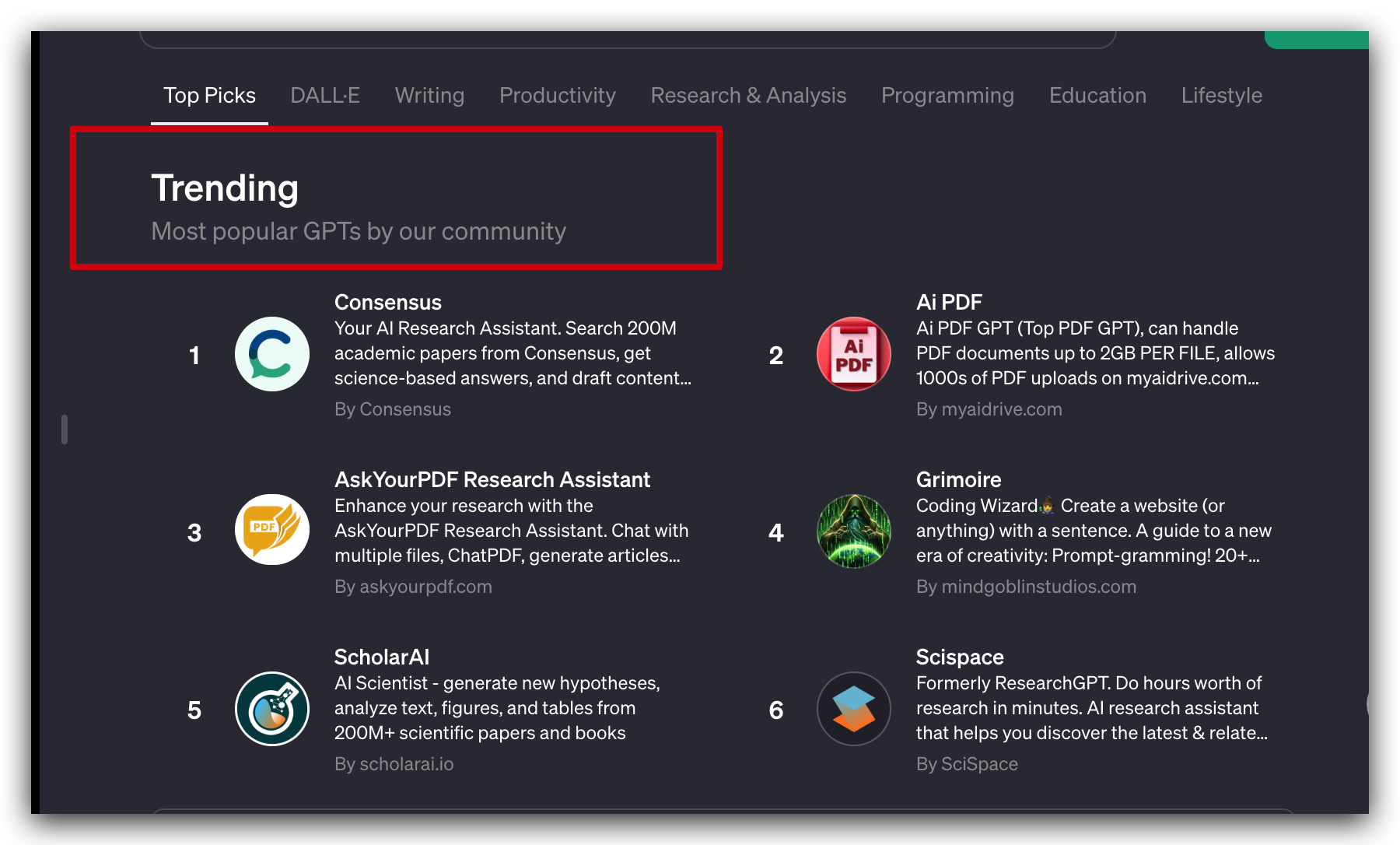Open the Consensus GPT logo icon
This screenshot has width=1400, height=845.
272,354
